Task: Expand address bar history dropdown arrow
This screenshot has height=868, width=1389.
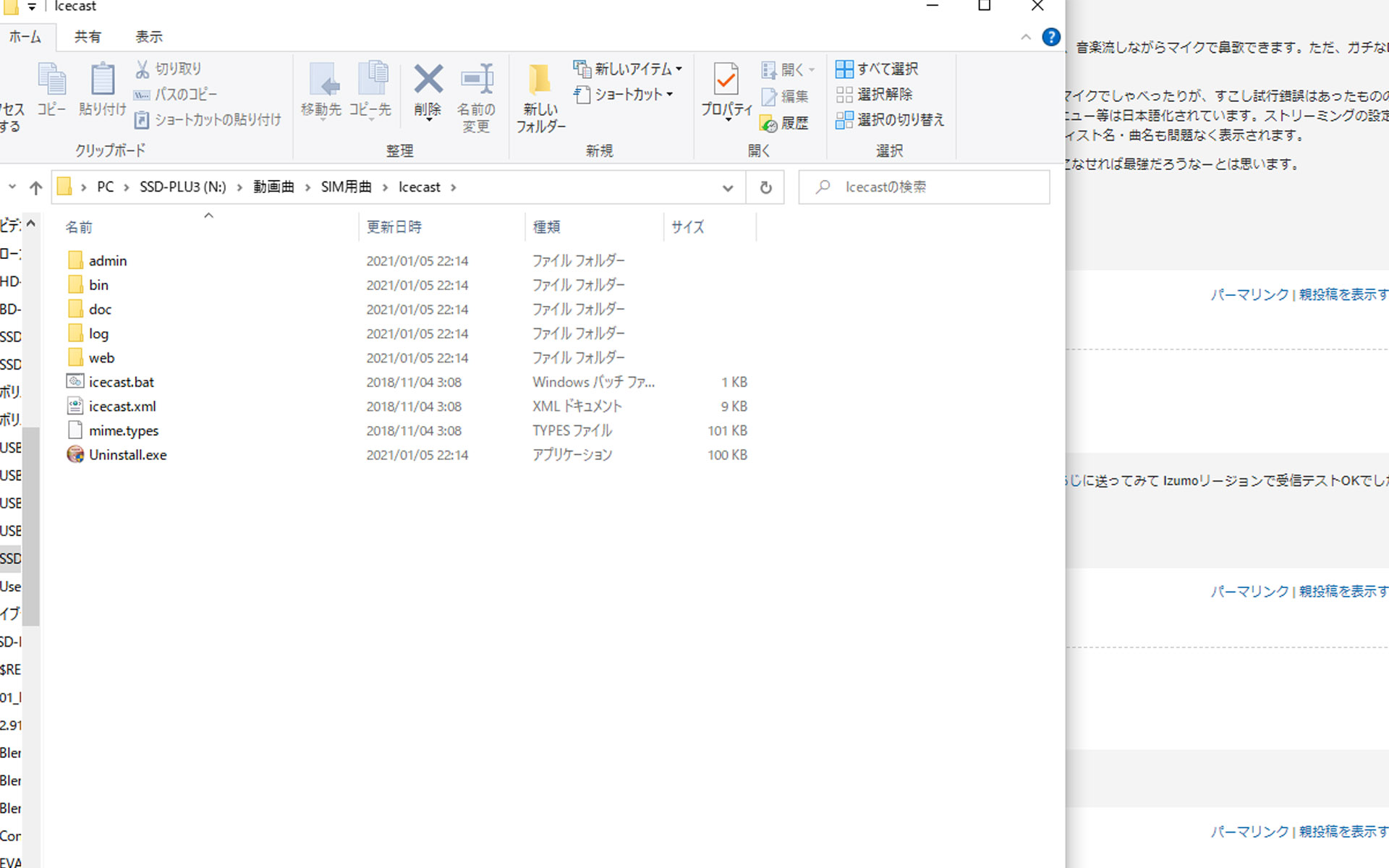Action: click(728, 188)
